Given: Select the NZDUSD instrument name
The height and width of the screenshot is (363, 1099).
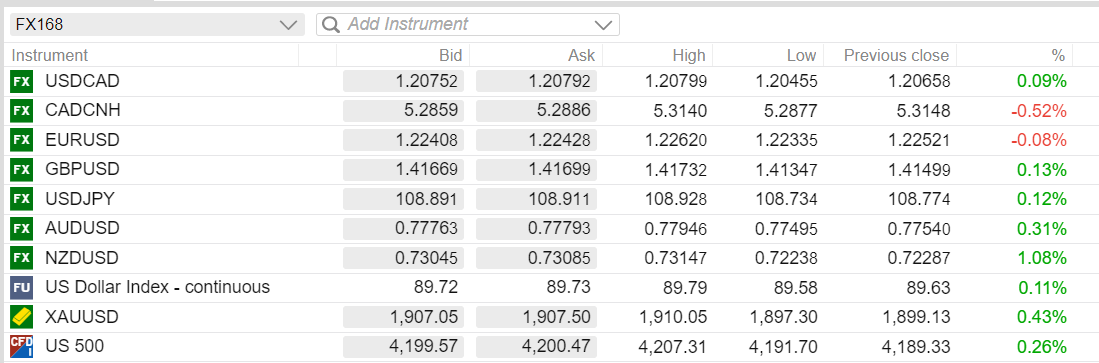Looking at the screenshot, I should [82, 258].
